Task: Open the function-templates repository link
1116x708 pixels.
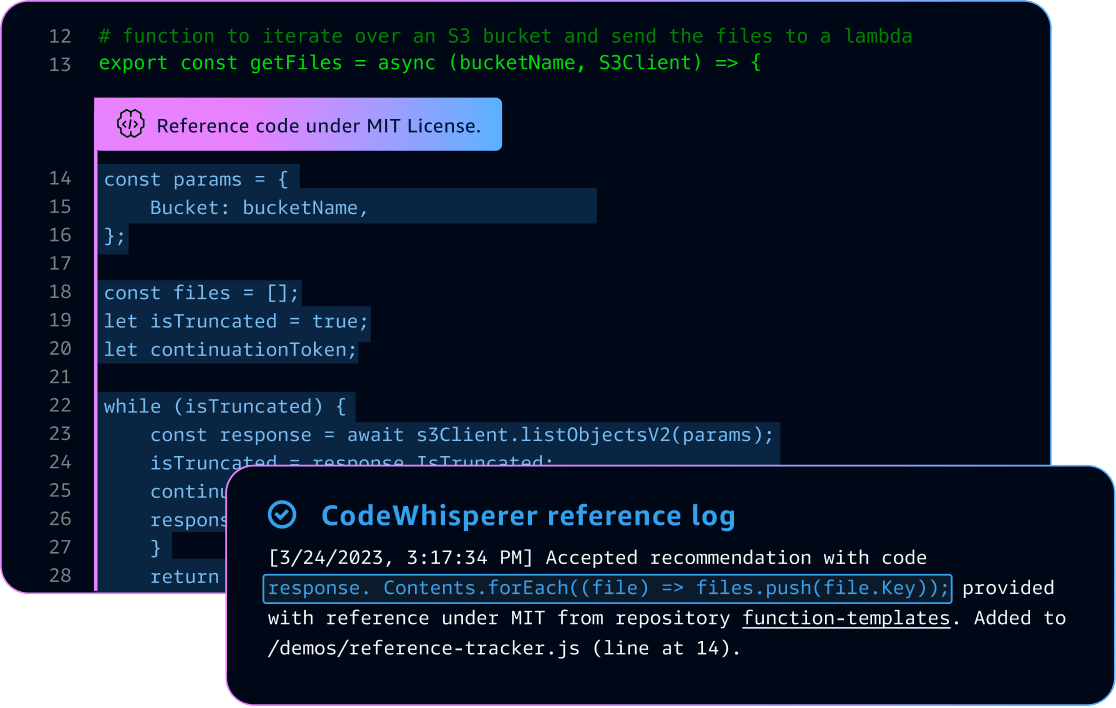Action: 846,618
